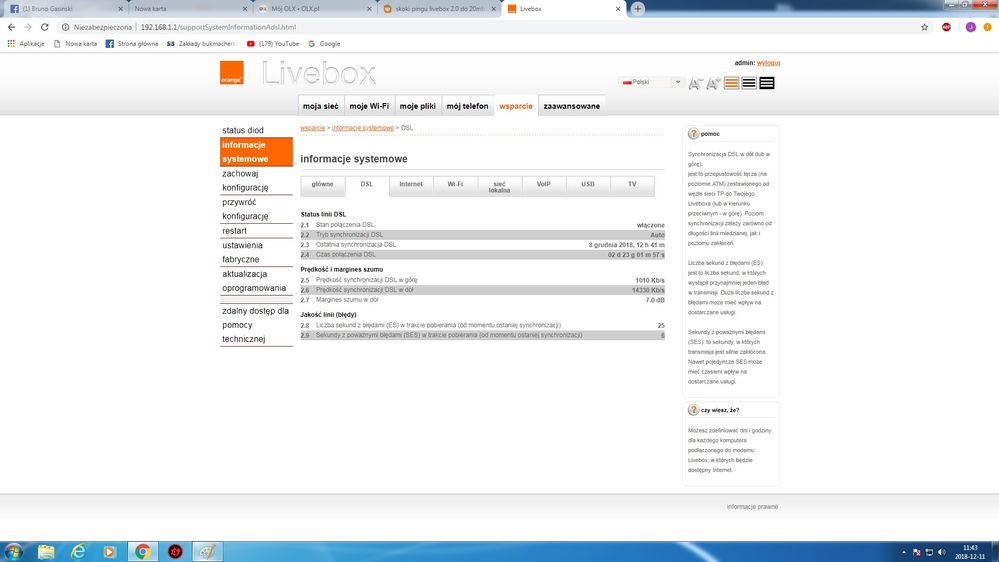The height and width of the screenshot is (562, 999).
Task: Click the Chrome taskbar icon
Action: pos(143,552)
